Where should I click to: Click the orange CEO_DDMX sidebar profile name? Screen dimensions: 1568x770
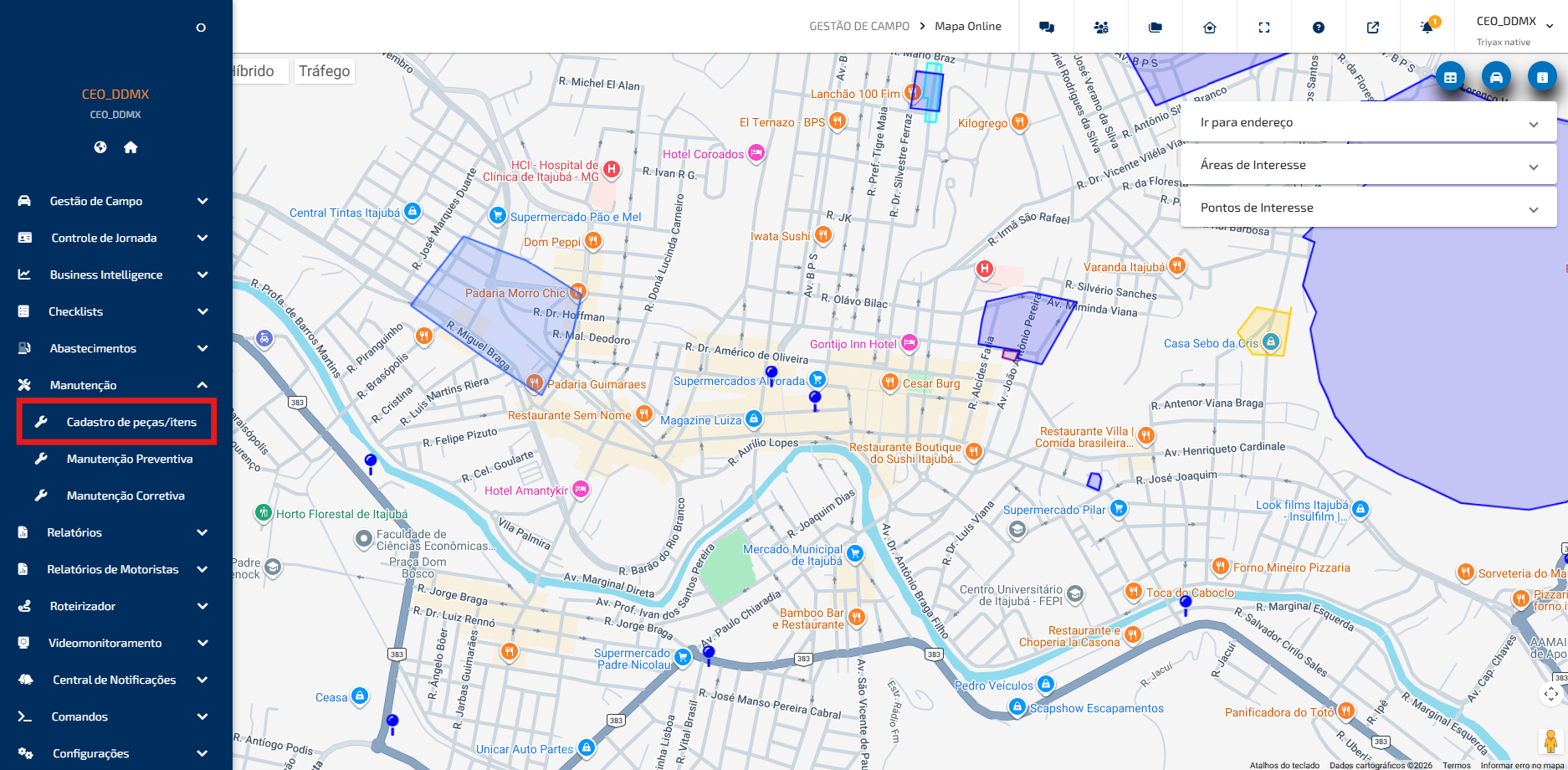click(115, 95)
